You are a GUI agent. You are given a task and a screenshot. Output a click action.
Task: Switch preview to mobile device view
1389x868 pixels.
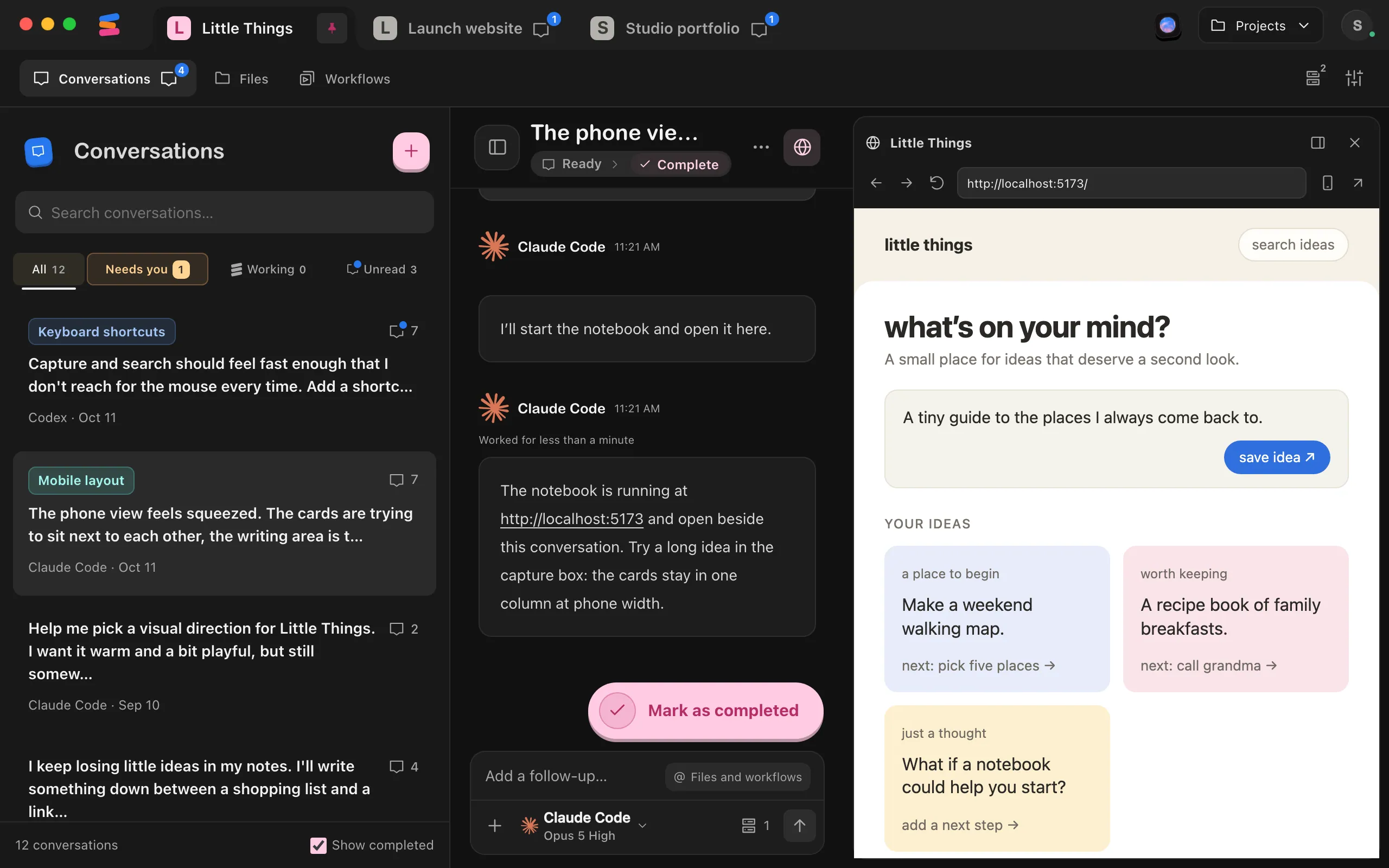(x=1327, y=183)
